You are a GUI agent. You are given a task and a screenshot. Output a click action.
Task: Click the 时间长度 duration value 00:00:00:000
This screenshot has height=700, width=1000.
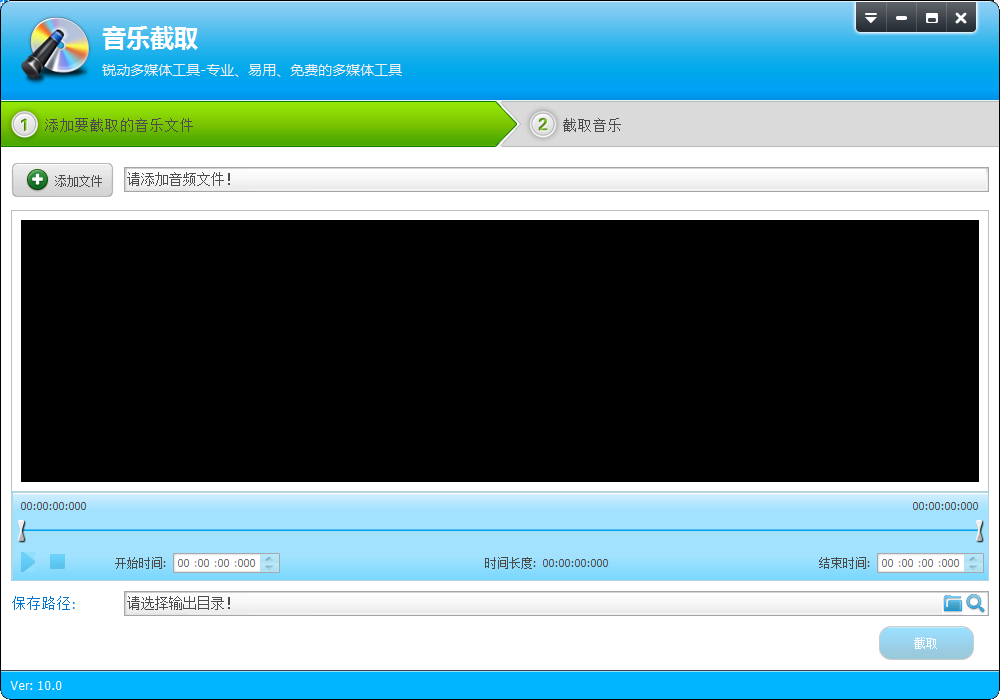pyautogui.click(x=575, y=563)
